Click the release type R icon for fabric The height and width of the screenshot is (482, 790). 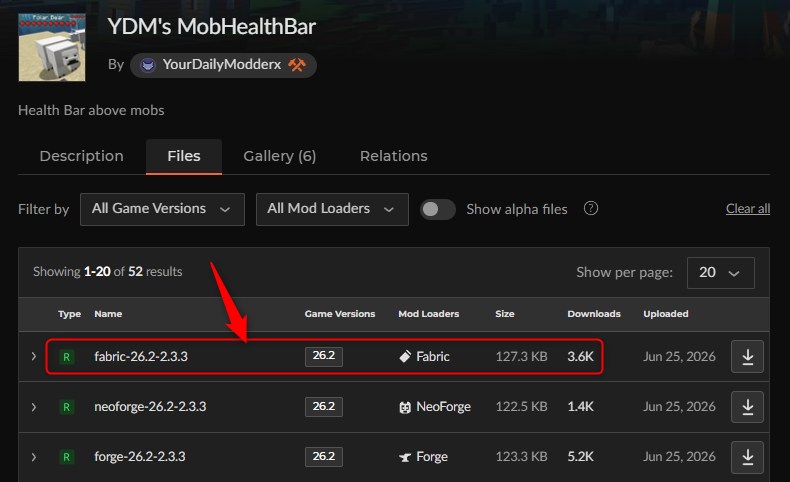[67, 357]
